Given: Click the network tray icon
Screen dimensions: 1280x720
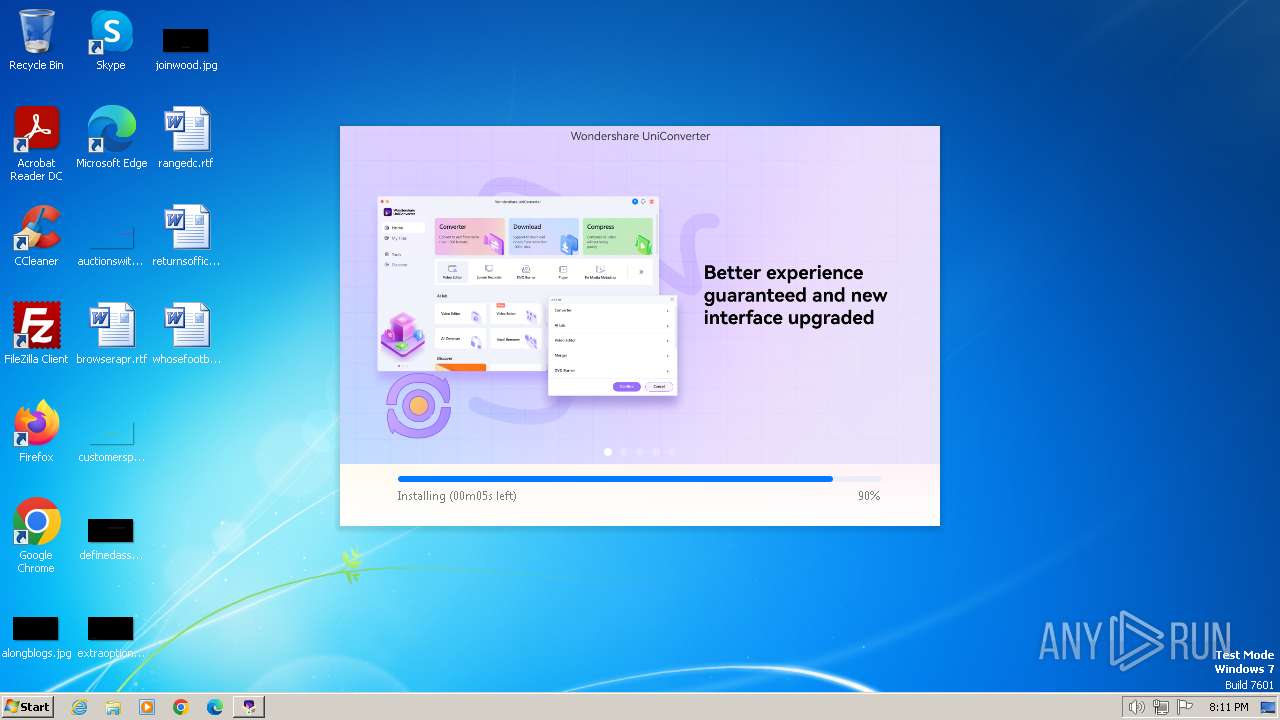Looking at the screenshot, I should [1161, 707].
